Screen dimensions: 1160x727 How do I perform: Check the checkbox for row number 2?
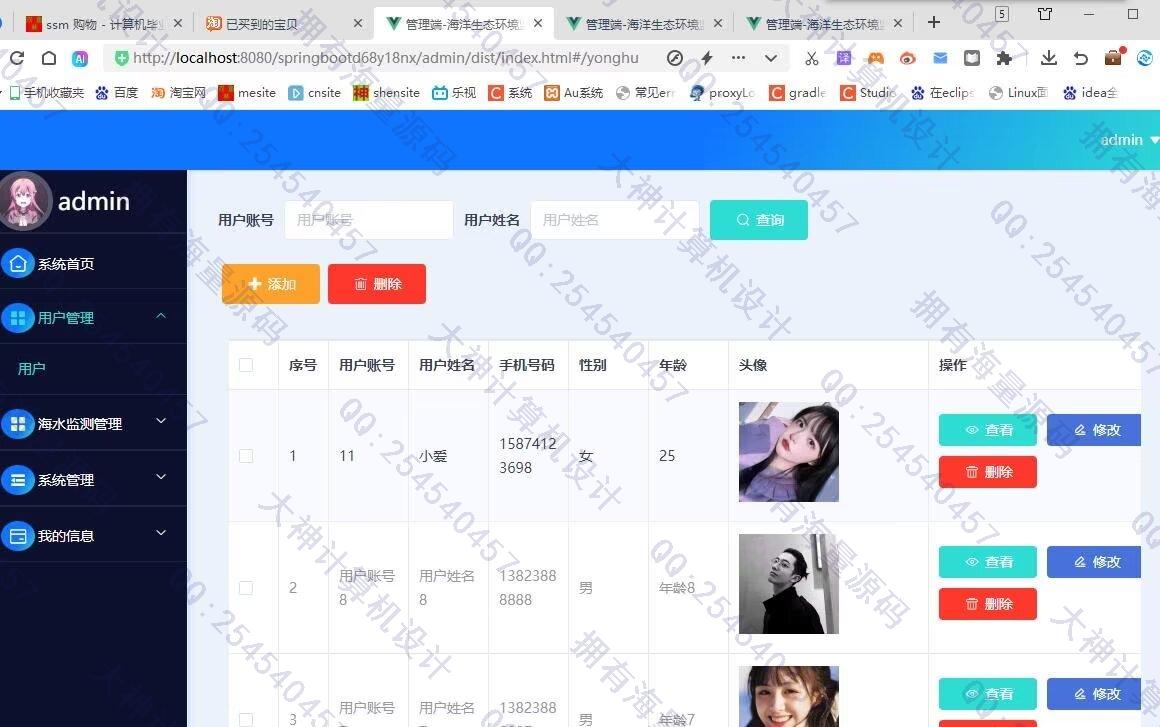246,588
